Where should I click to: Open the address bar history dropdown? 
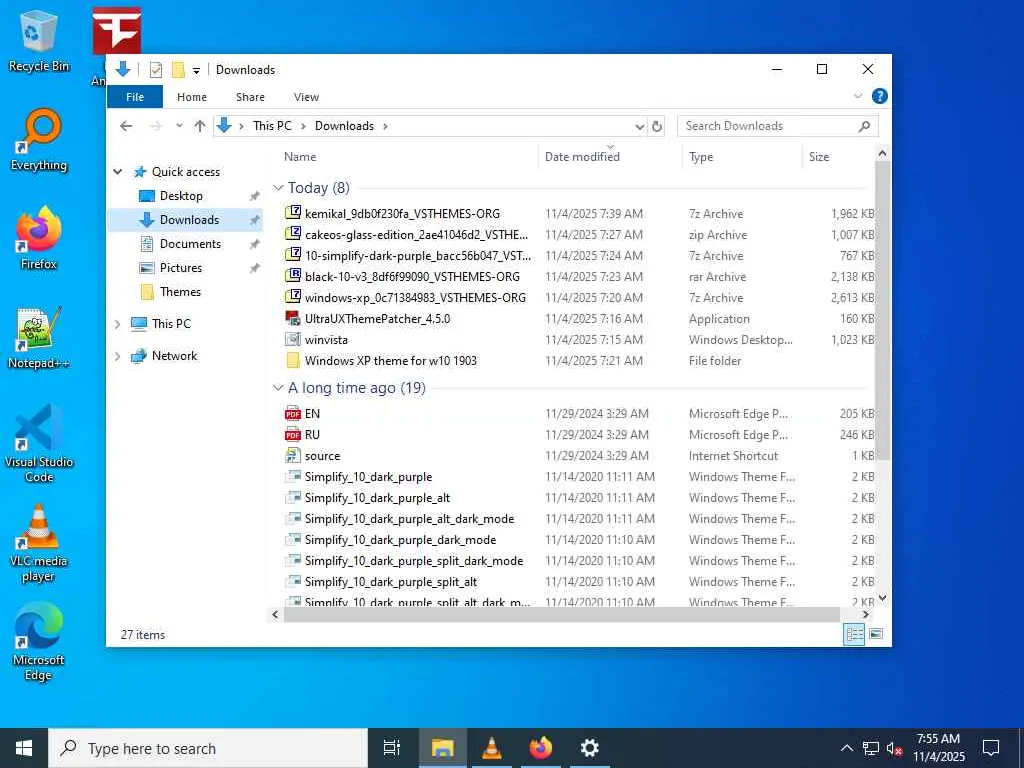(x=639, y=127)
